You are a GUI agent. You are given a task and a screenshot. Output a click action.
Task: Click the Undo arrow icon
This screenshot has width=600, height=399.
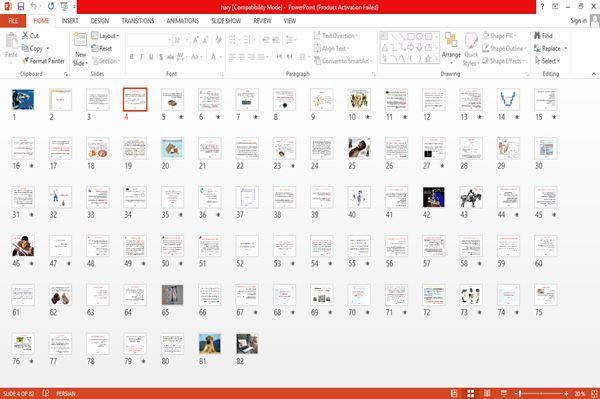(x=34, y=6)
